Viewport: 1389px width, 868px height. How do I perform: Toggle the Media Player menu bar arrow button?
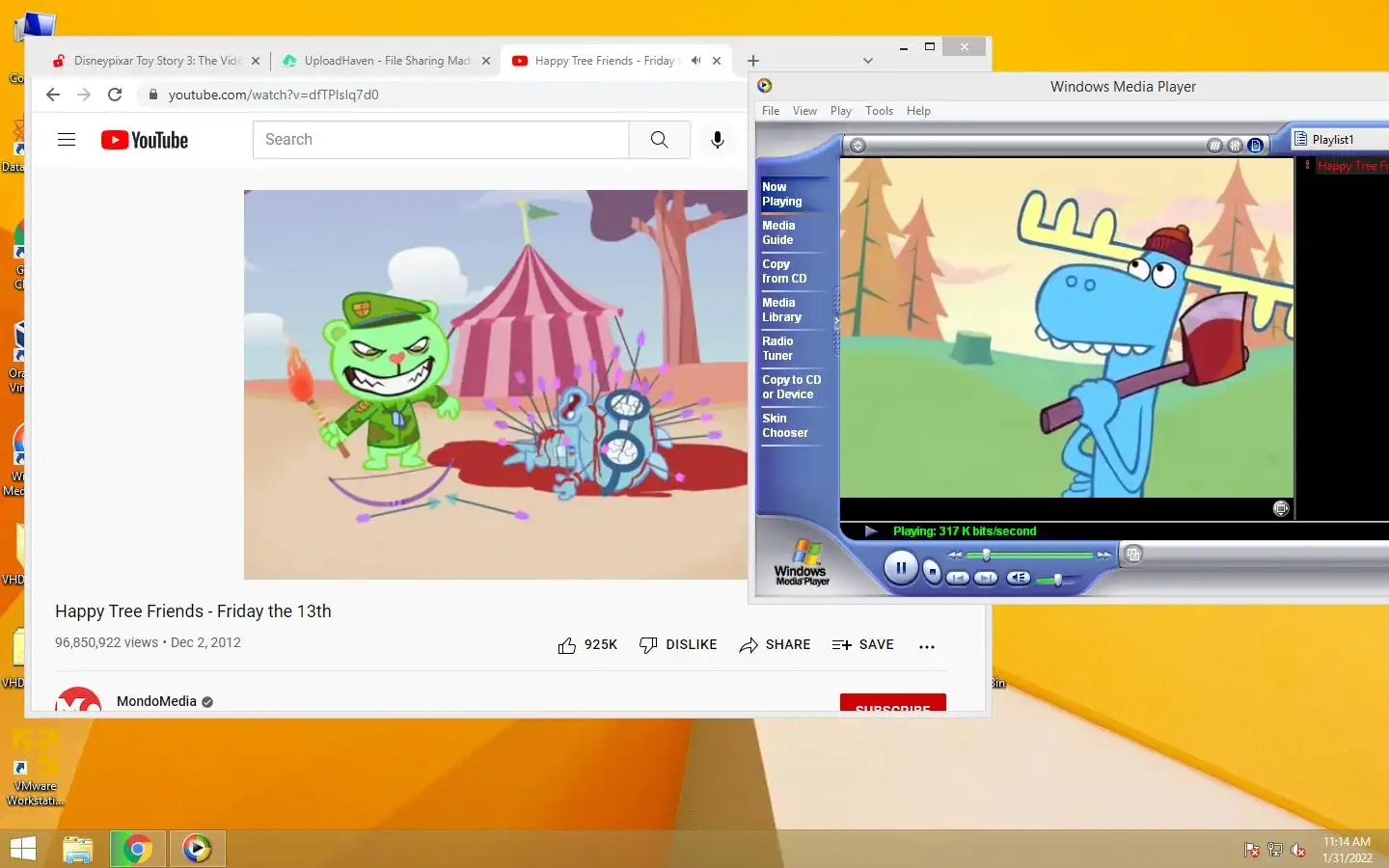pos(858,146)
